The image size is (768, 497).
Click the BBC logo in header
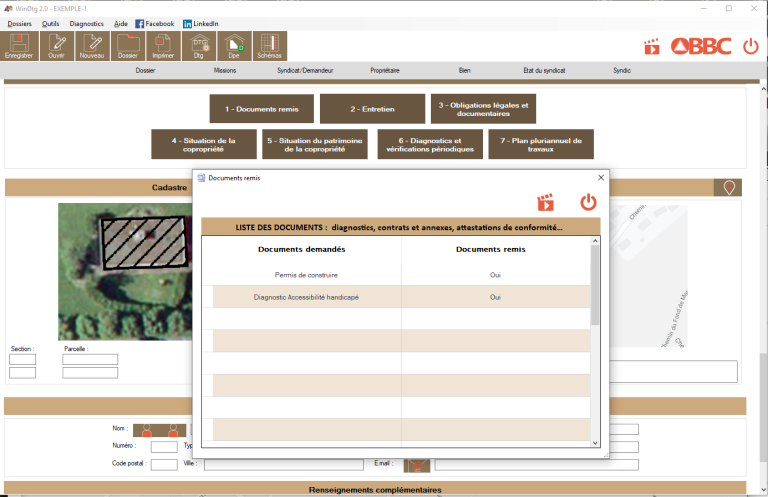pos(701,47)
